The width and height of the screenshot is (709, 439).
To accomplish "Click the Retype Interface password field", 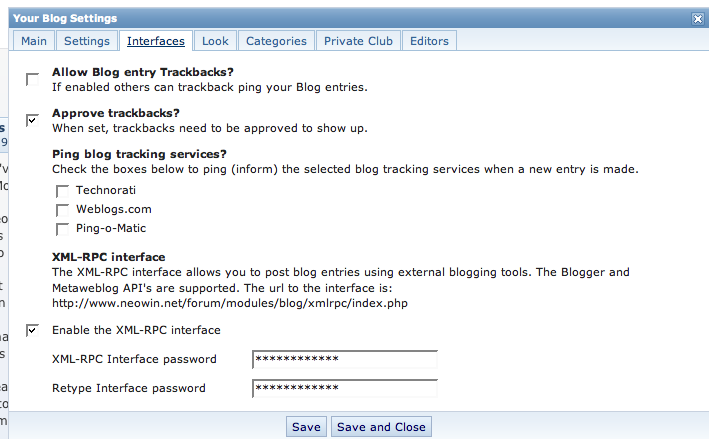I will [x=345, y=388].
